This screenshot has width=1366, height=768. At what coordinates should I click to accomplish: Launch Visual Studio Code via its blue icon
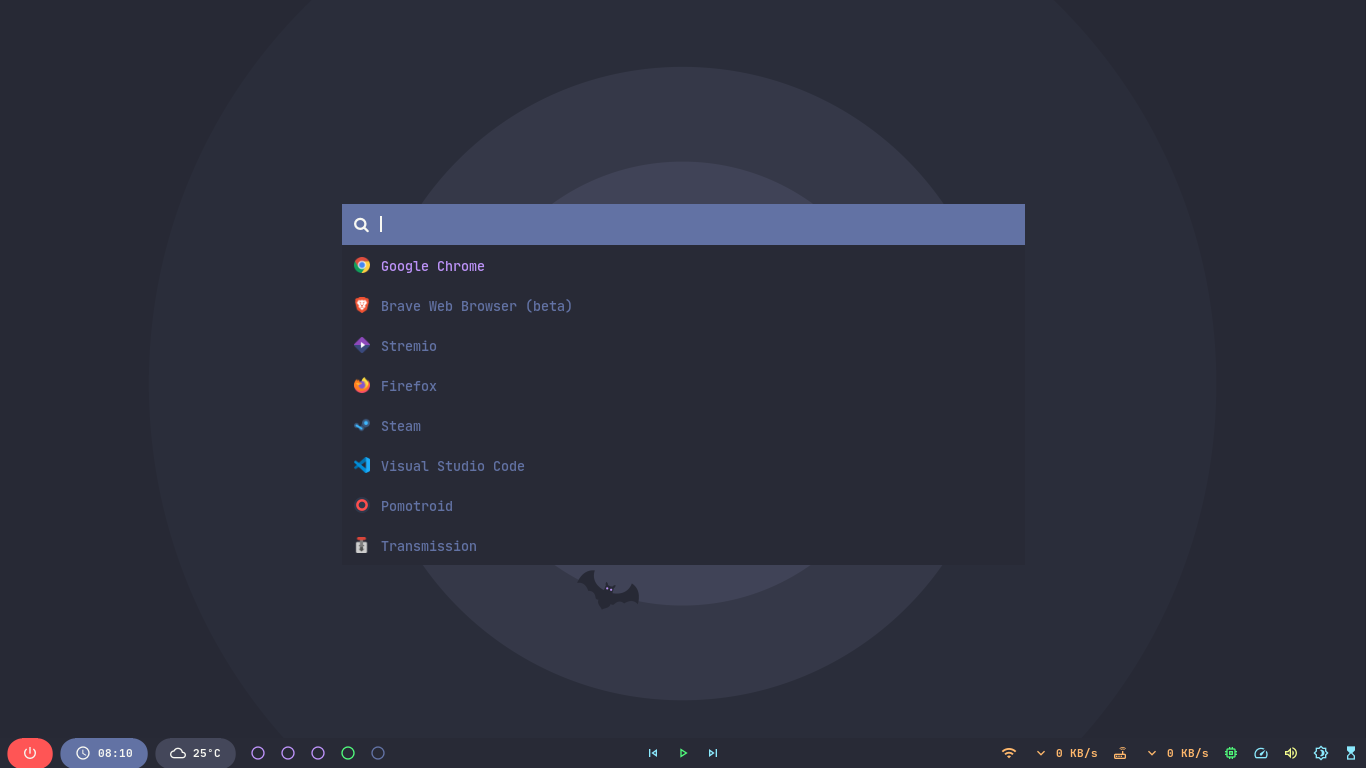(362, 465)
